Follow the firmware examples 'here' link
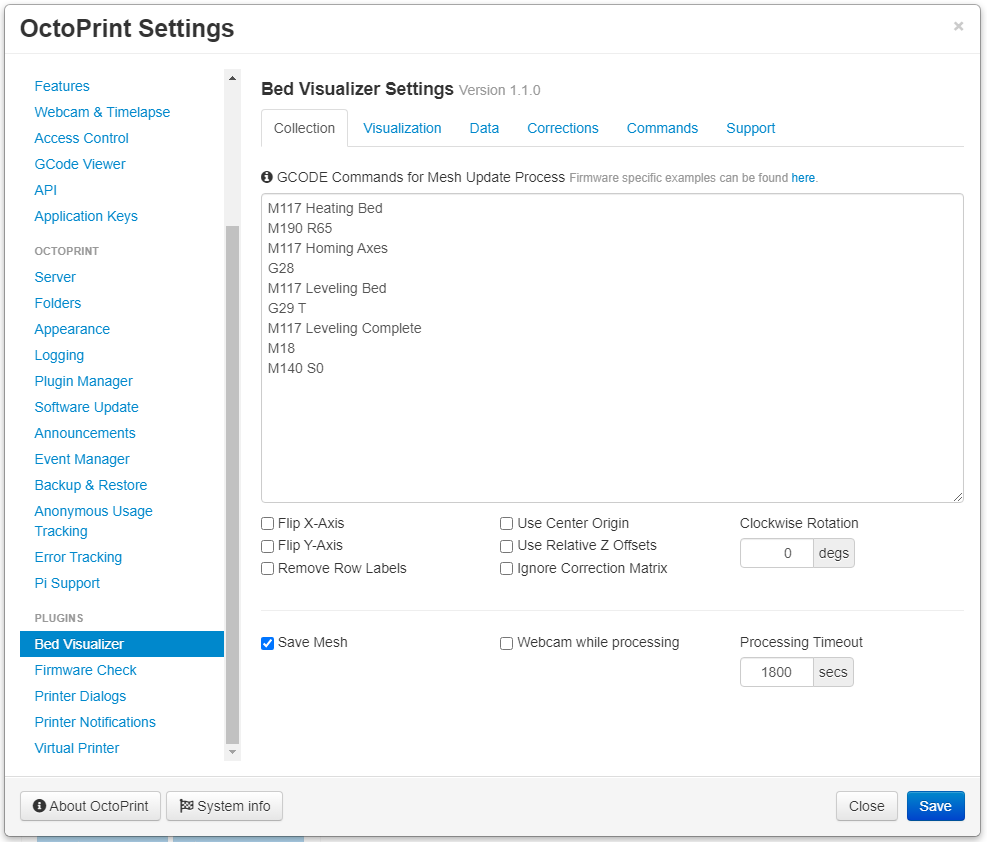This screenshot has width=987, height=842. (x=803, y=178)
